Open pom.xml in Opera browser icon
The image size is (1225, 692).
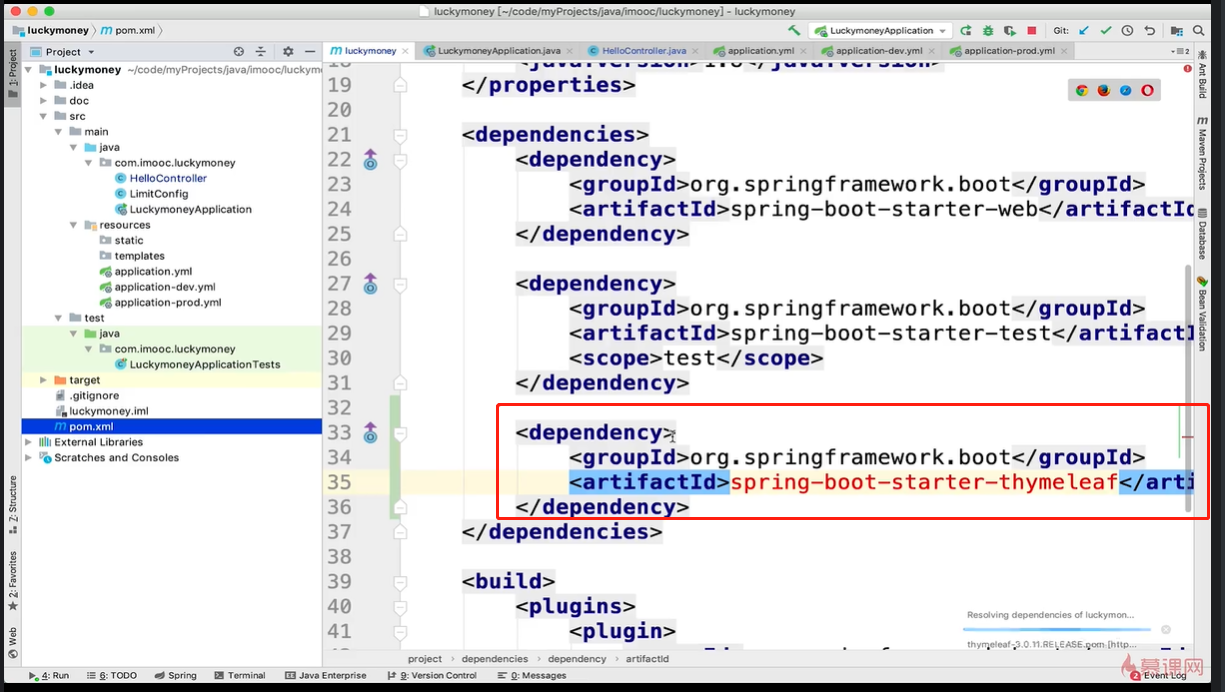coord(1147,90)
